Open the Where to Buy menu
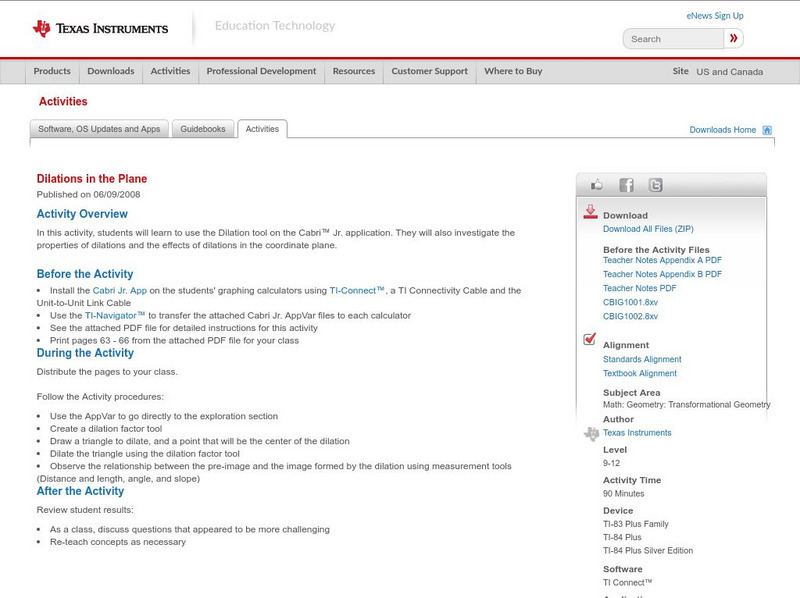Viewport: 800px width, 598px height. (513, 71)
